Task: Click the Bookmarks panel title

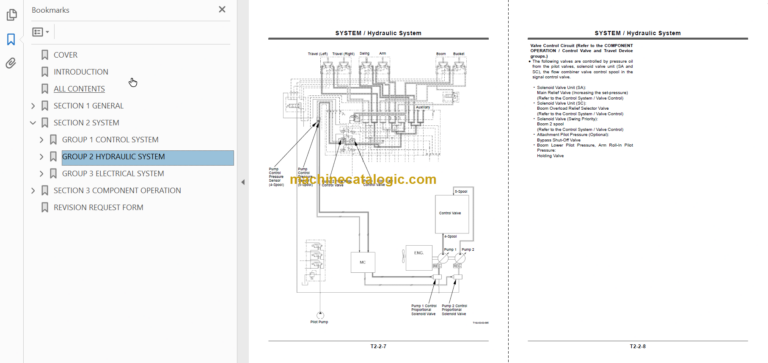Action: (50, 10)
